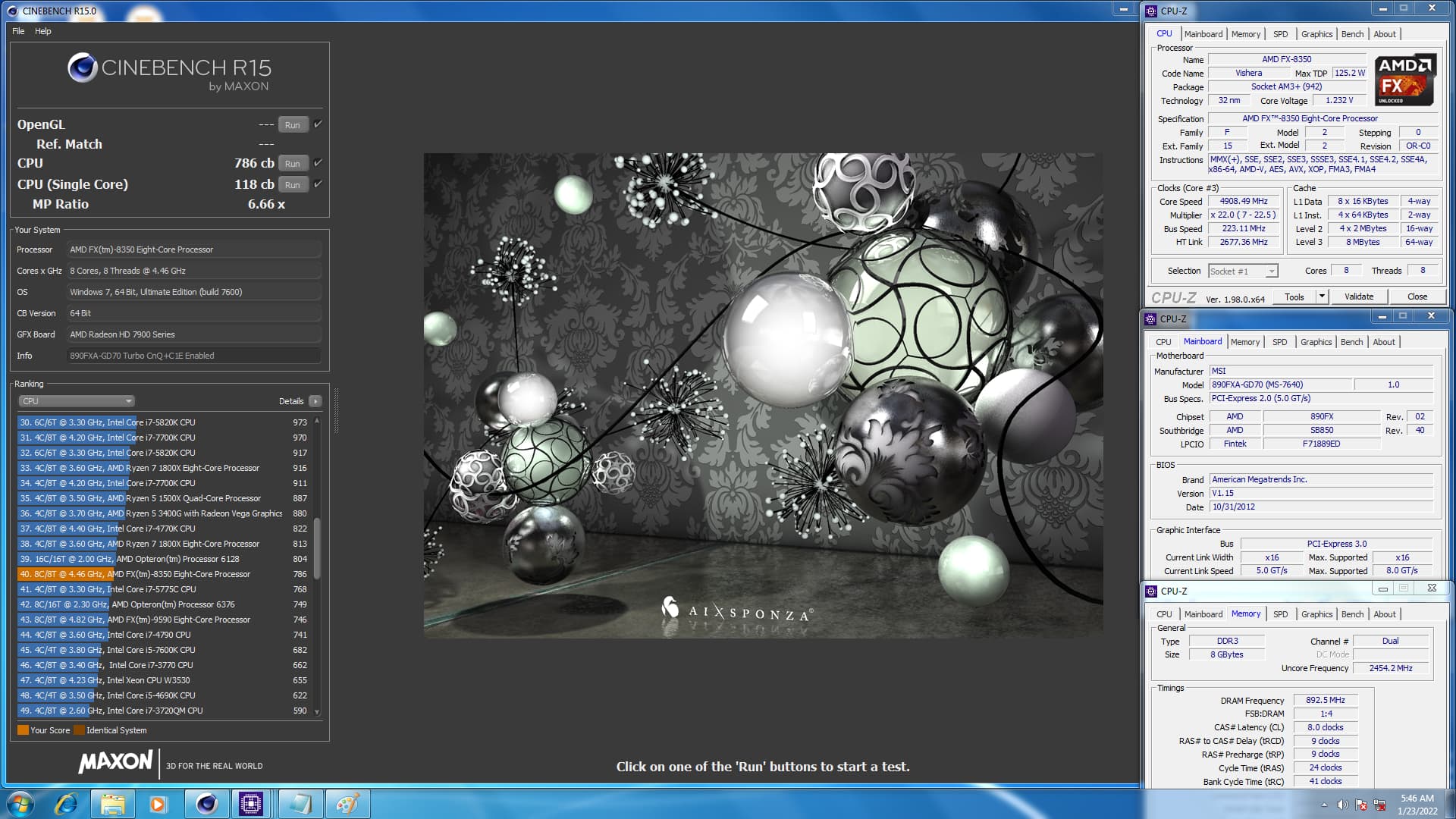Click the Uncore Frequency value 2454.2 MHz
The image size is (1456, 819).
(1391, 668)
